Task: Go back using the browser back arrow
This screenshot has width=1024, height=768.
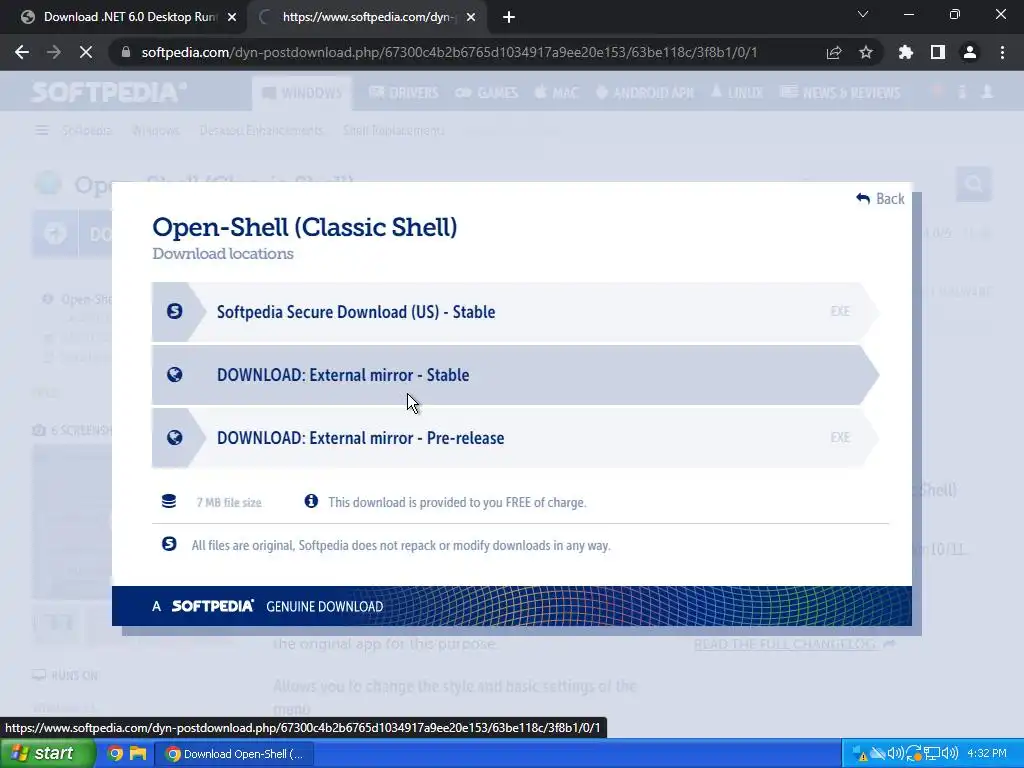Action: click(x=22, y=52)
